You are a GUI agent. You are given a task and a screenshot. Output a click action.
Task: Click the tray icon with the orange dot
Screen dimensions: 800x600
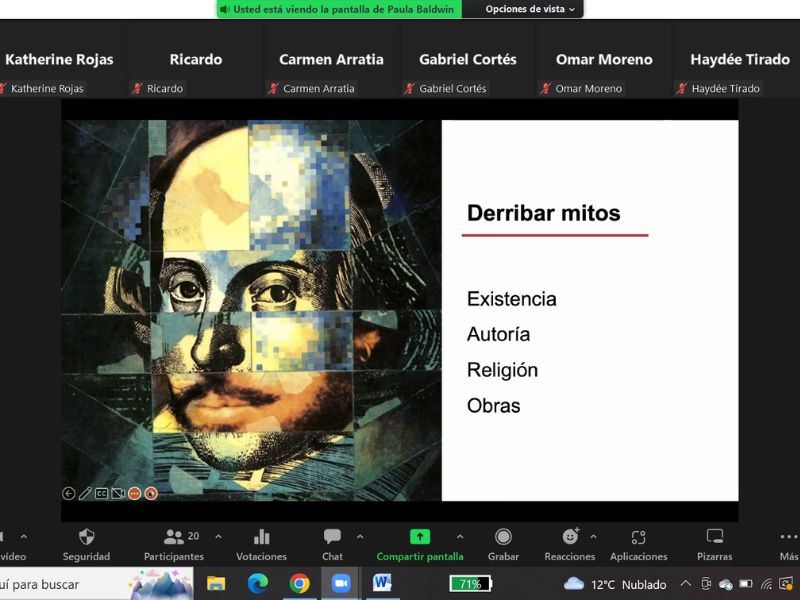point(786,584)
